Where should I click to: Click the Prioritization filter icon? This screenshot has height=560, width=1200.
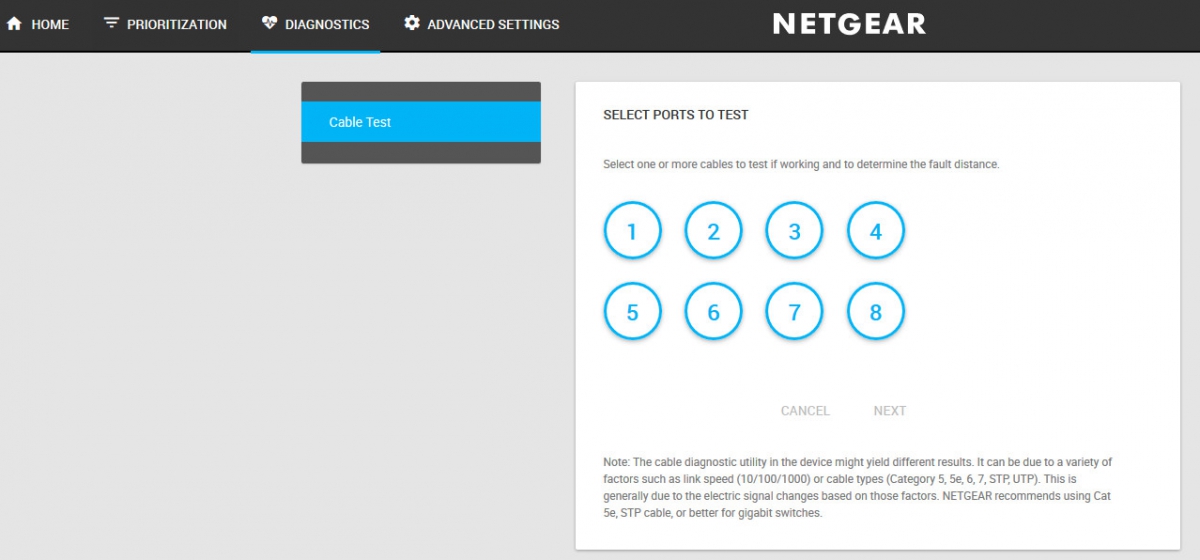111,23
